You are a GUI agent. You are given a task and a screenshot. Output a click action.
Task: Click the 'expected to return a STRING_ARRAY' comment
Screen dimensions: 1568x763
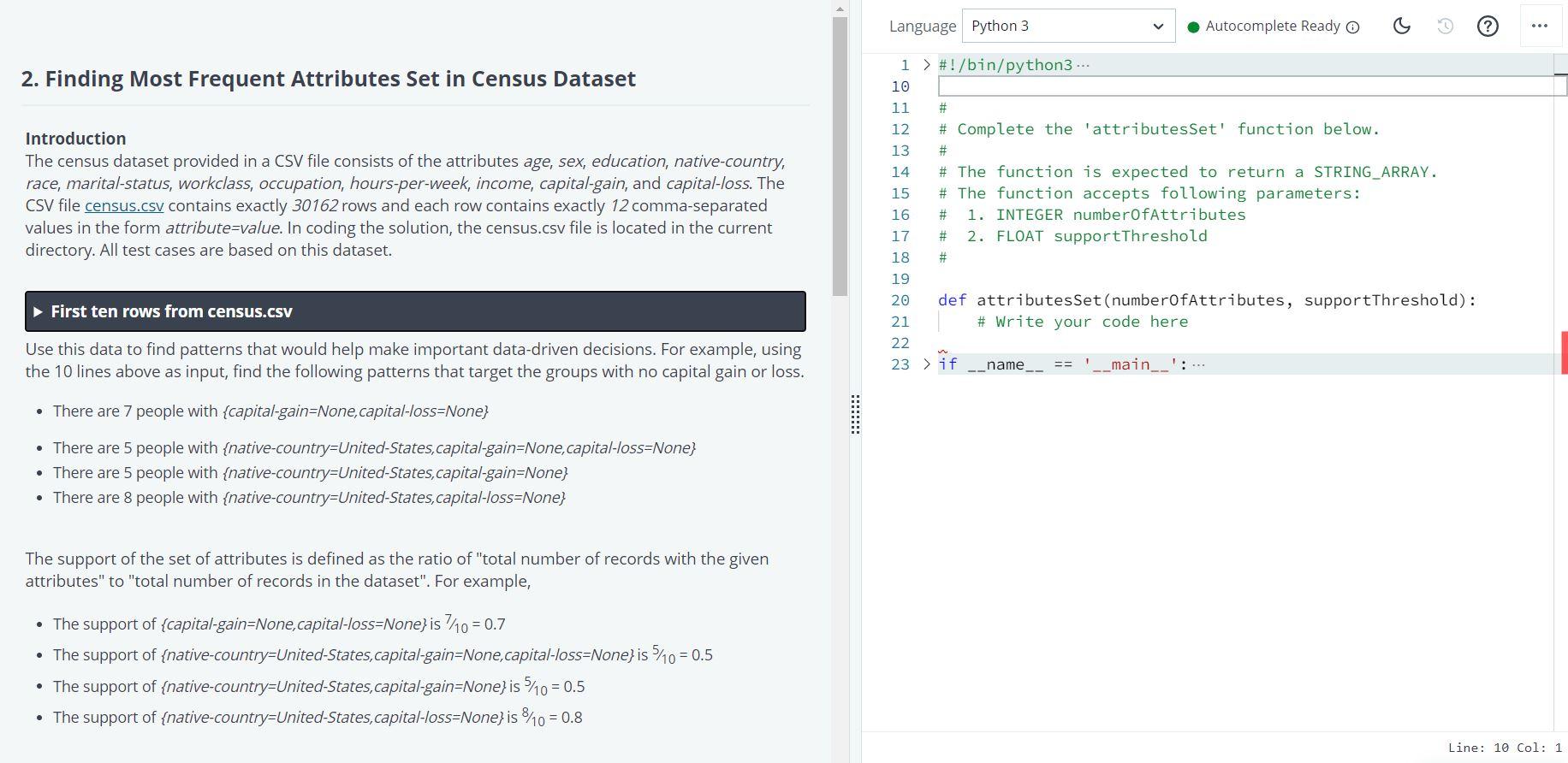[x=1188, y=172]
